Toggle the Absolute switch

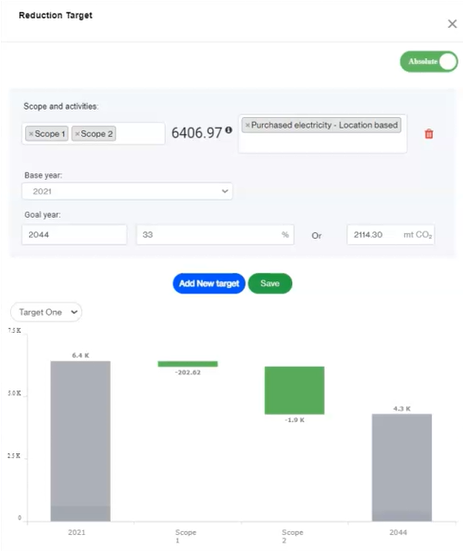pos(429,61)
